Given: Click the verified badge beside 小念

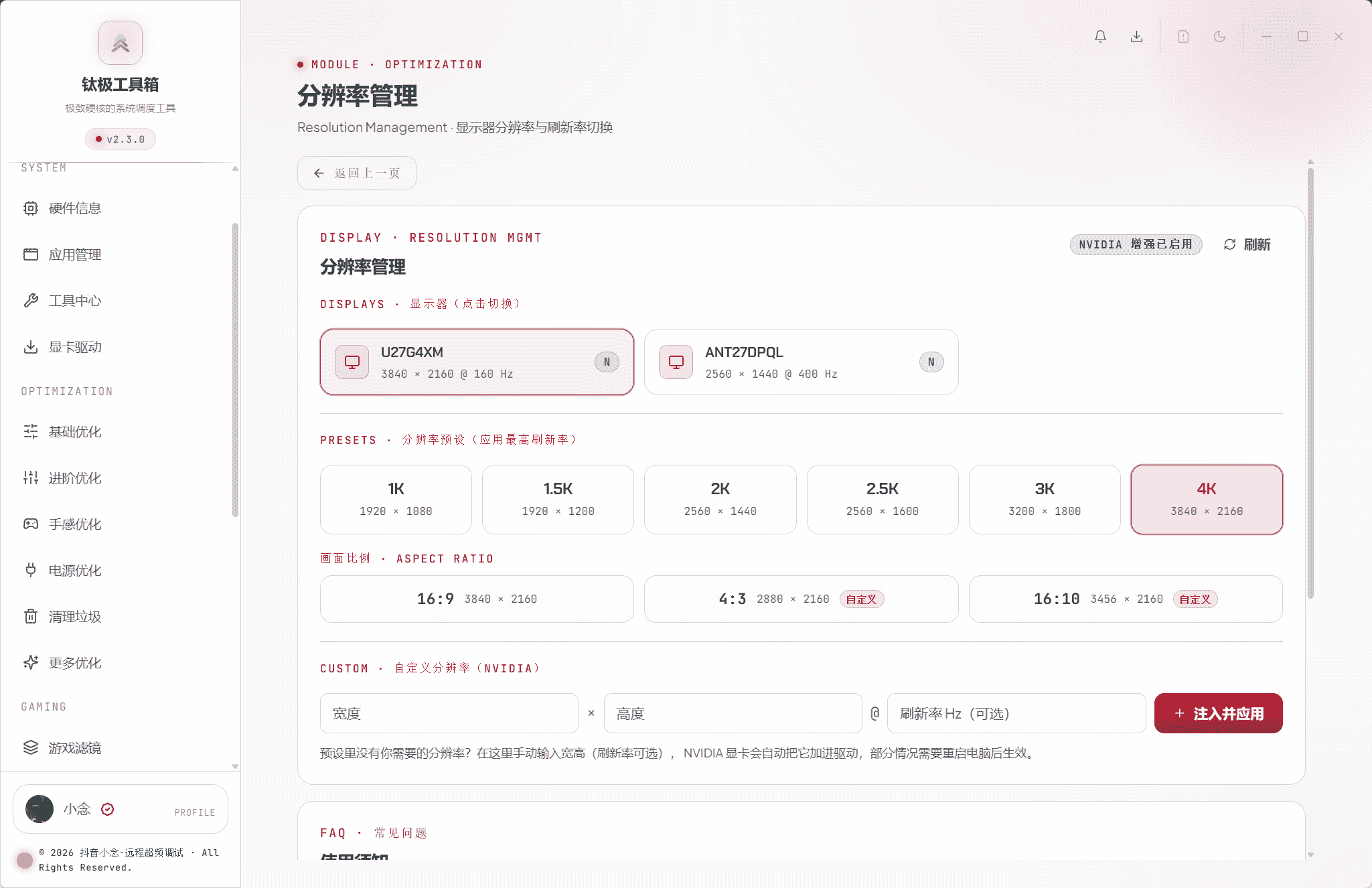Looking at the screenshot, I should click(x=107, y=809).
